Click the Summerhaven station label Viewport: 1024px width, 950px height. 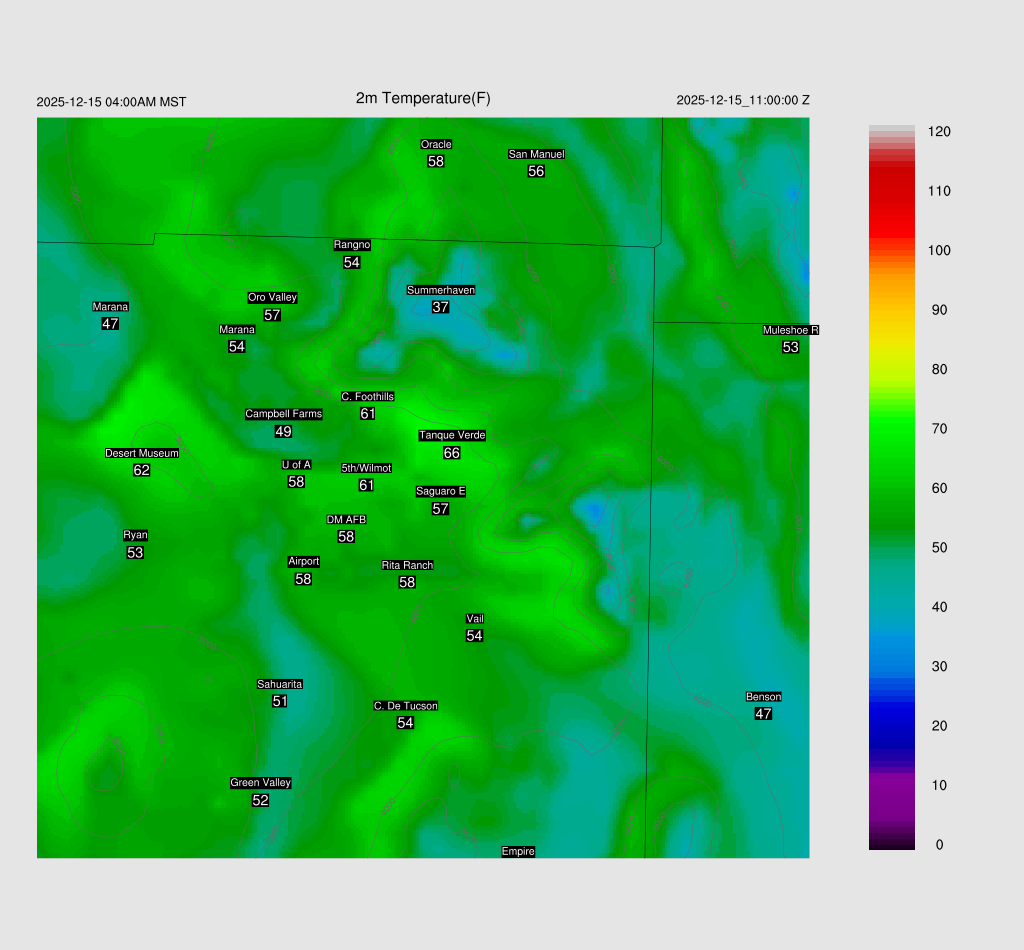(x=440, y=290)
